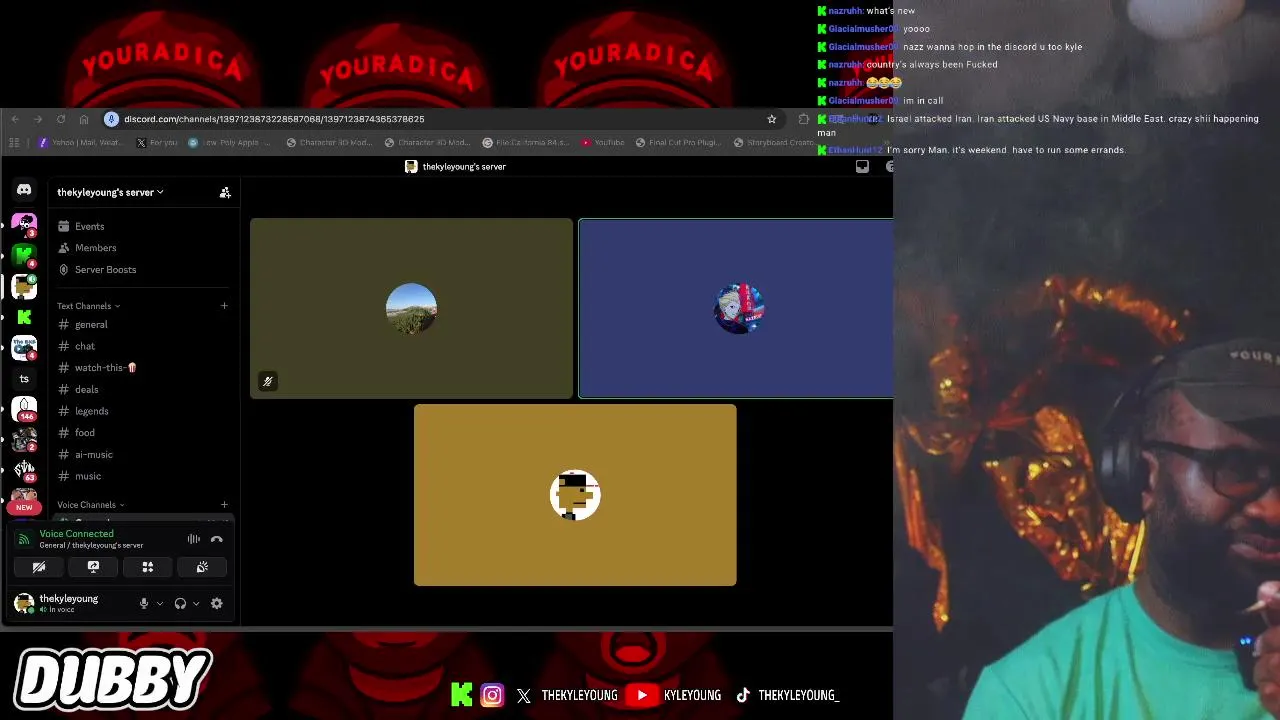Viewport: 1280px width, 720px height.
Task: Open the ai-music channel
Action: coord(143,455)
